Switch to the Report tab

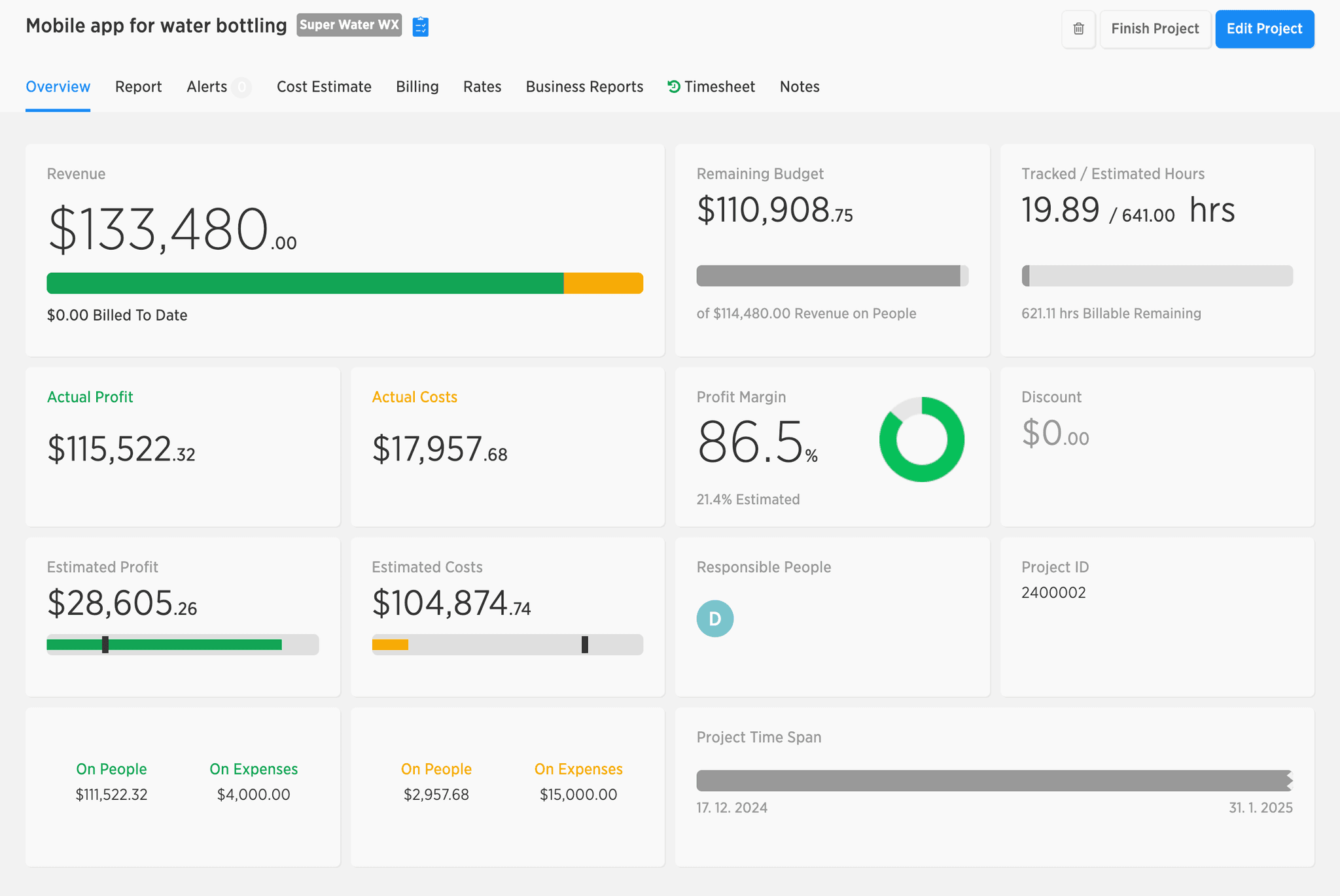[138, 87]
